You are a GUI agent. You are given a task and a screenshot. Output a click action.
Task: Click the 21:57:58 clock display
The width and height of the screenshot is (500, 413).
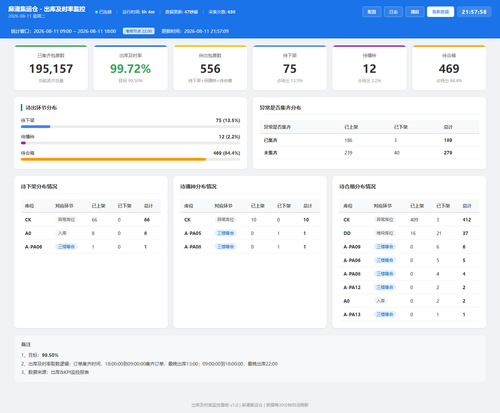point(474,12)
